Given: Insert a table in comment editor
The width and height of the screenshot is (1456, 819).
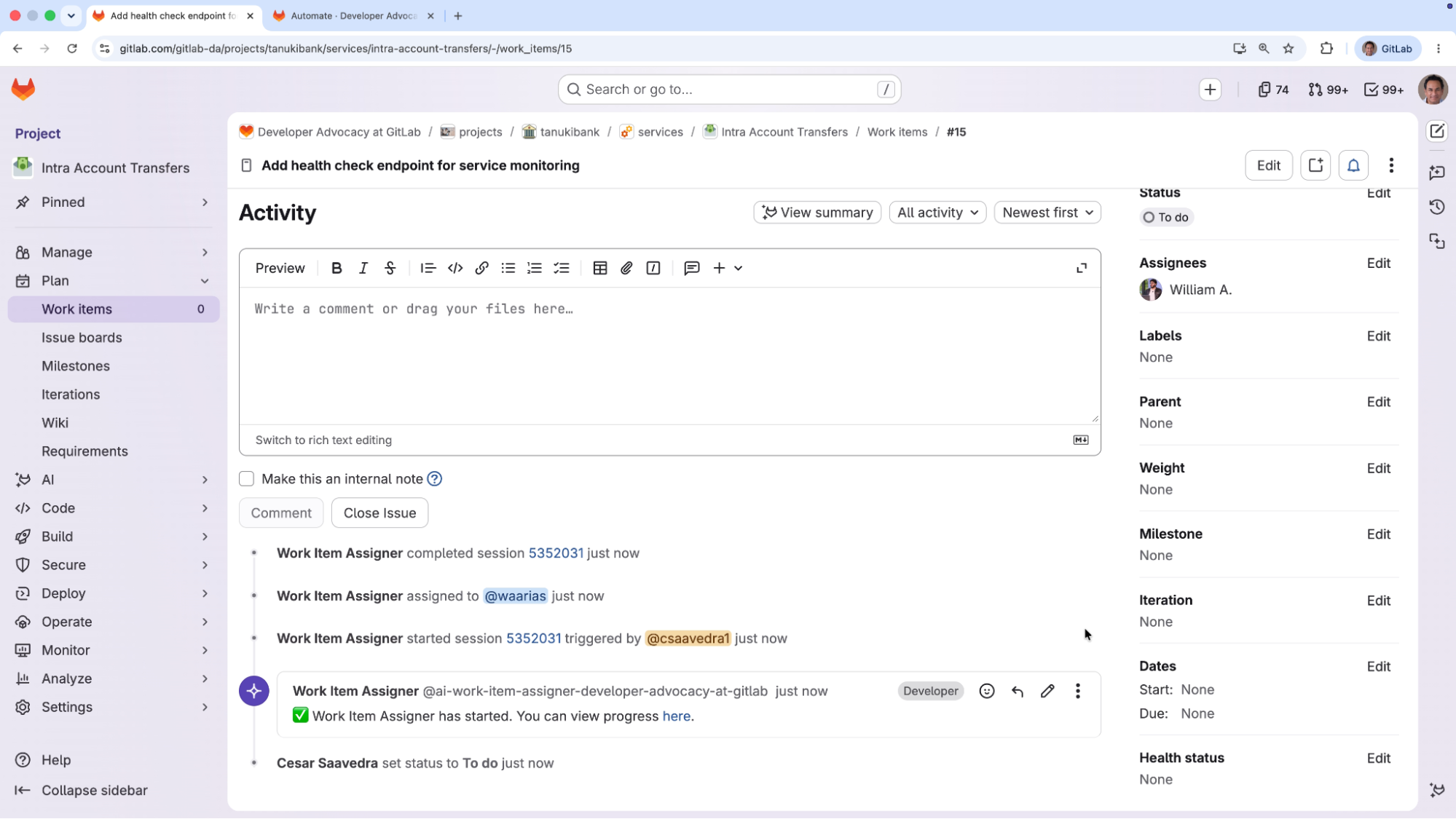Looking at the screenshot, I should click(x=600, y=269).
